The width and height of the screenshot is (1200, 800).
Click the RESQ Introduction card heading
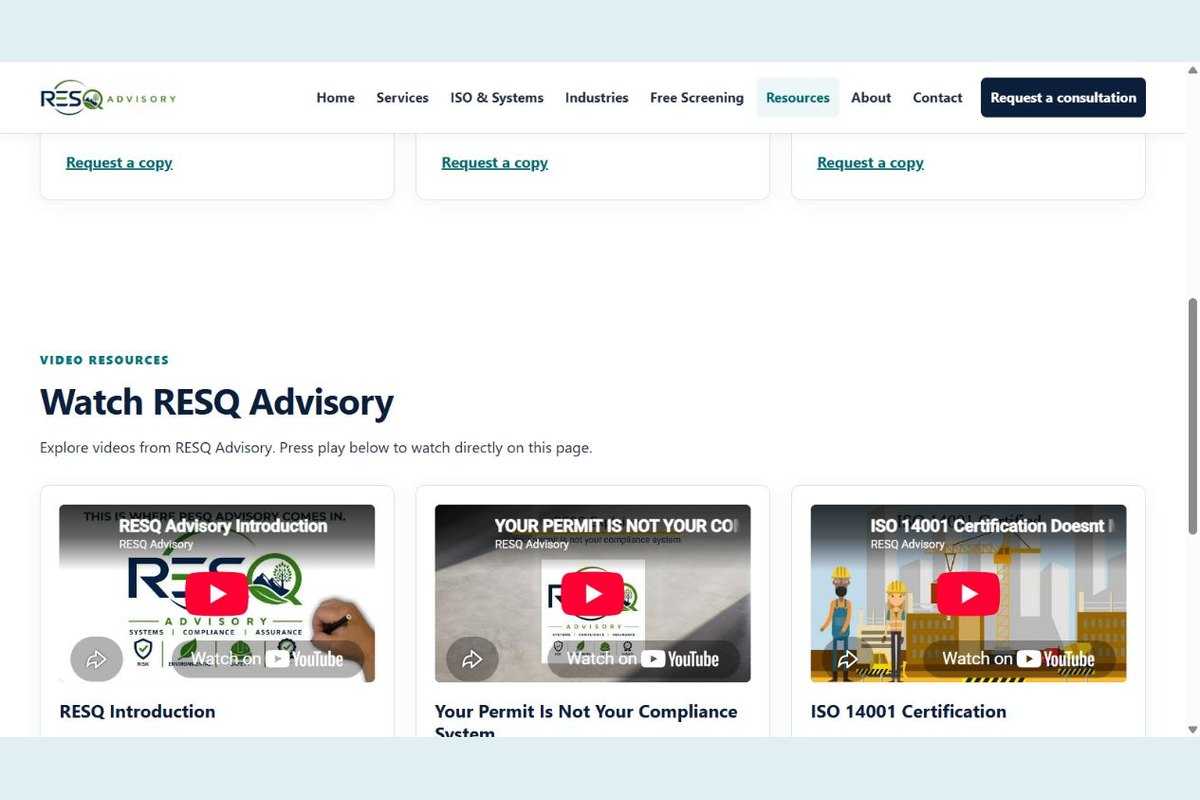(137, 712)
